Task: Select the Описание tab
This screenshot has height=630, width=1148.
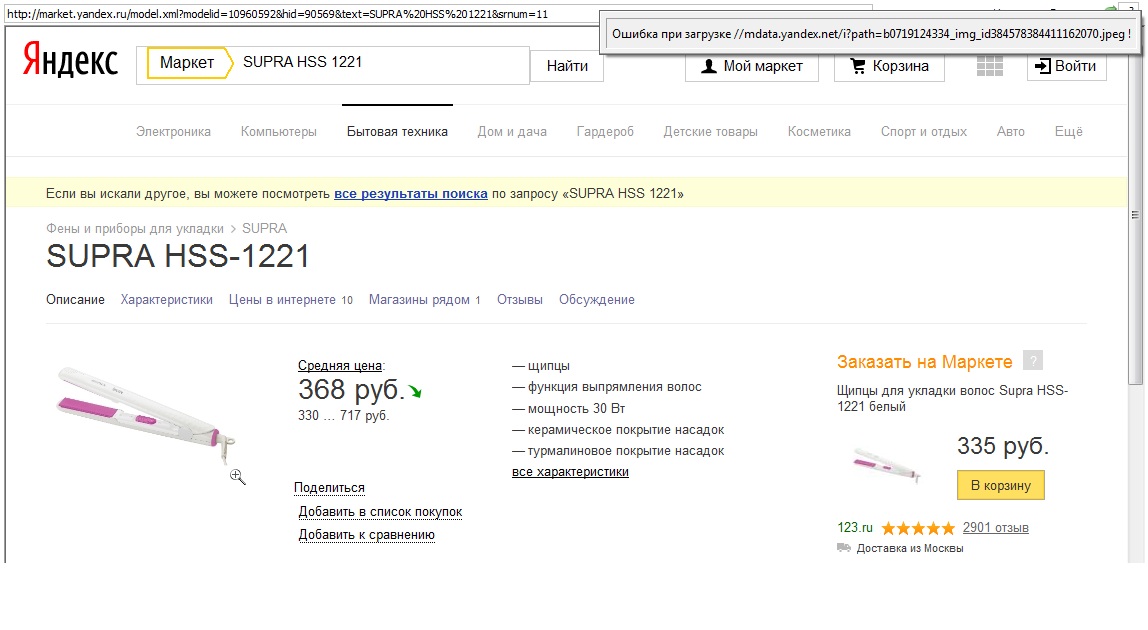Action: 75,300
